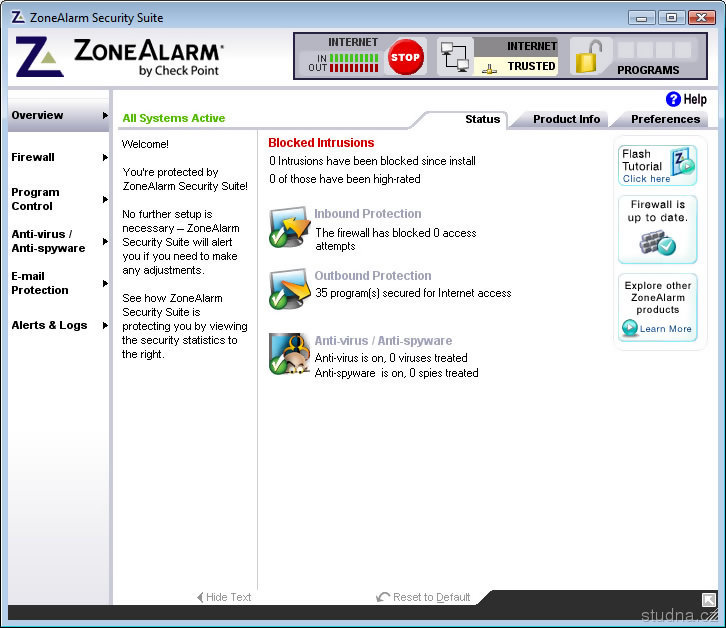Minimize the ZoneAlarm window
The height and width of the screenshot is (628, 726).
point(641,18)
